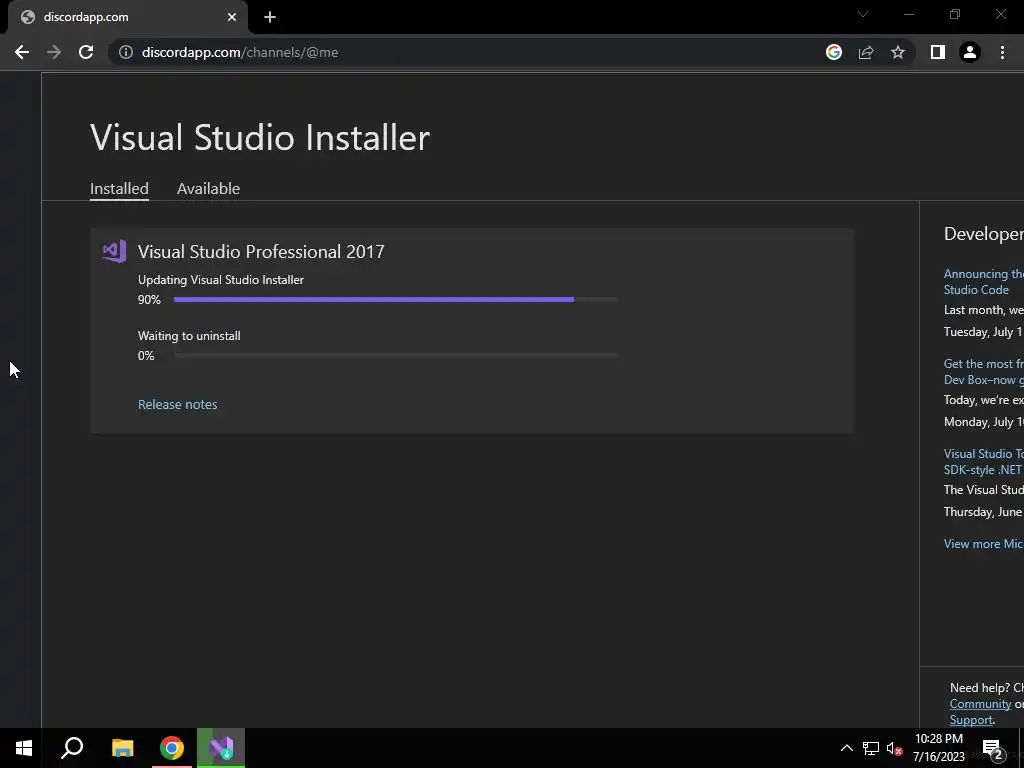The width and height of the screenshot is (1024, 768).
Task: Click the browser forward arrow
Action: tap(54, 52)
